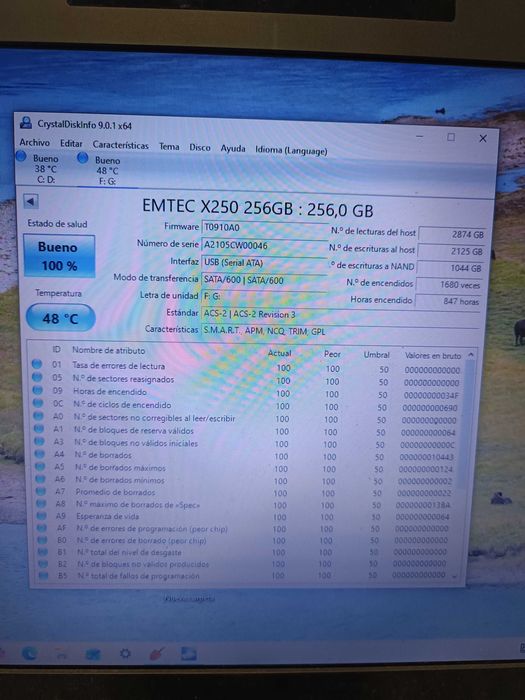Click the serial number field A2105CW00046
Screen dimensions: 525x700
point(265,245)
